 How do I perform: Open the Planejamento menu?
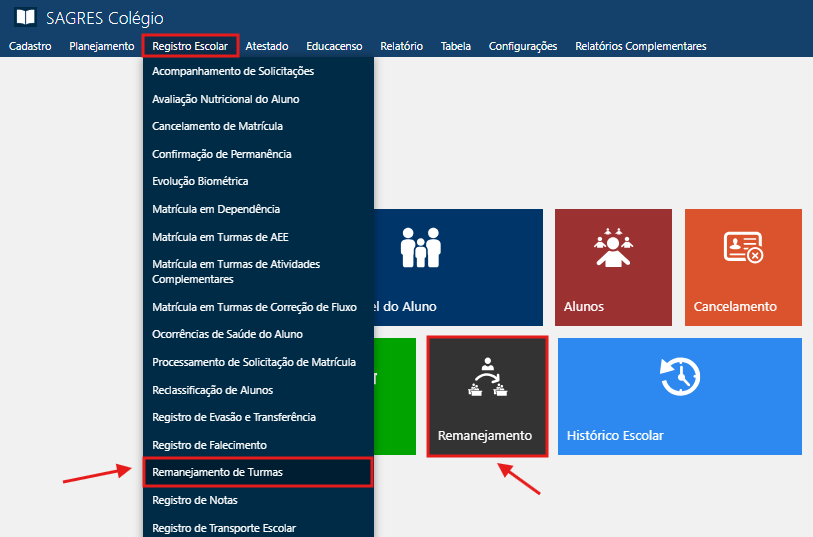pyautogui.click(x=101, y=46)
